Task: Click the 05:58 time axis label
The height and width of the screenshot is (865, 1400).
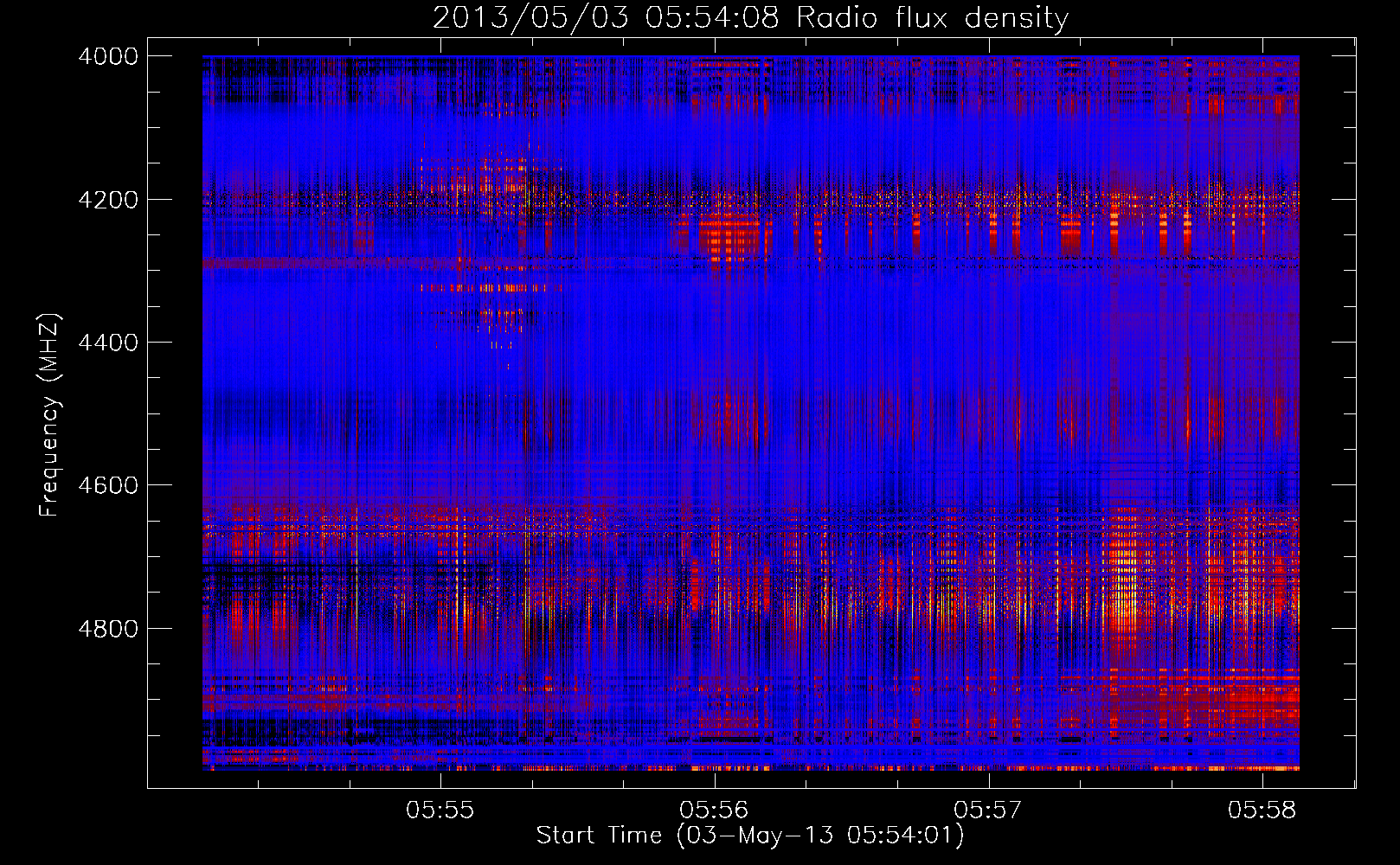Action: (1262, 810)
